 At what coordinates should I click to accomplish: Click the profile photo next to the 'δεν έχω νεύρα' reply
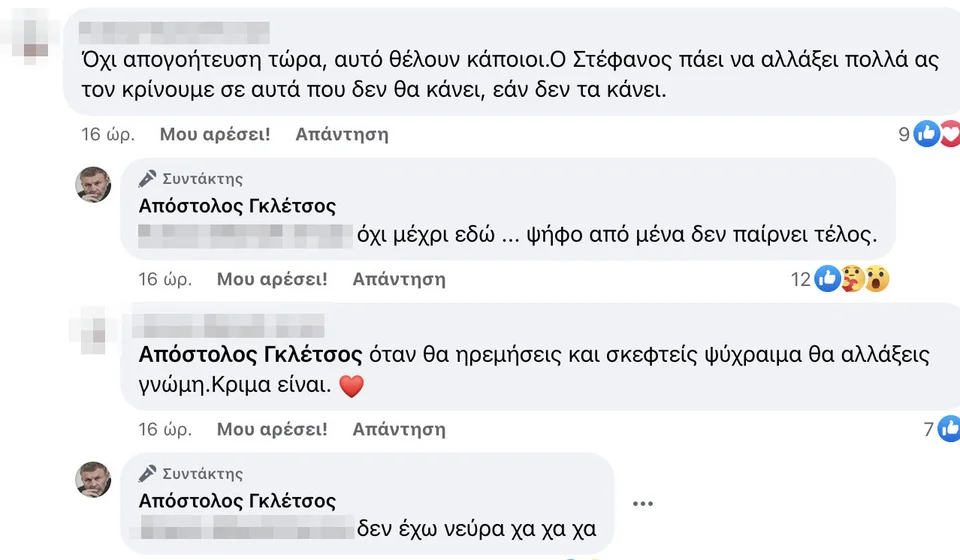[x=94, y=479]
